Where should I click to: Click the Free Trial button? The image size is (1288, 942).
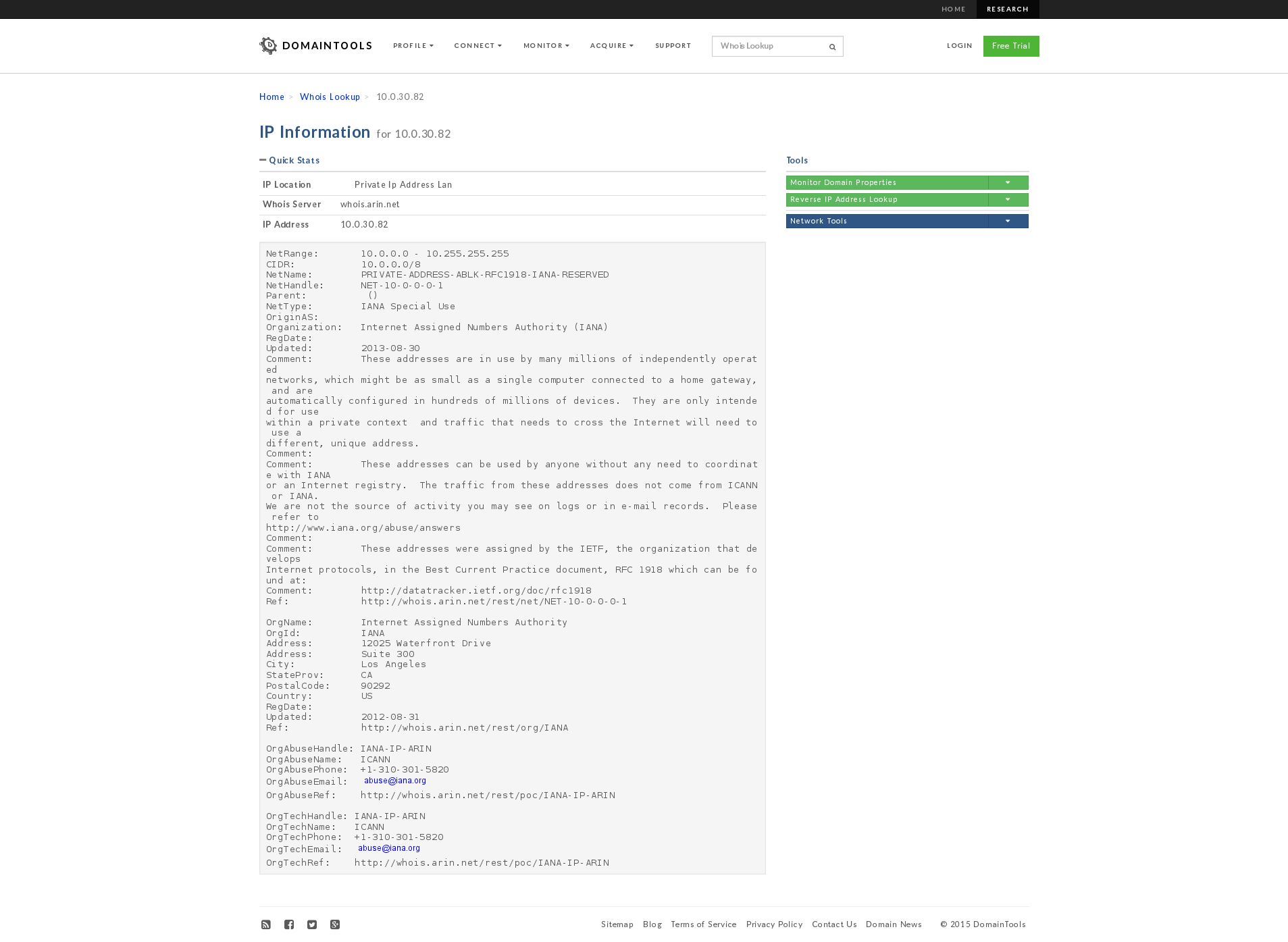(1011, 46)
